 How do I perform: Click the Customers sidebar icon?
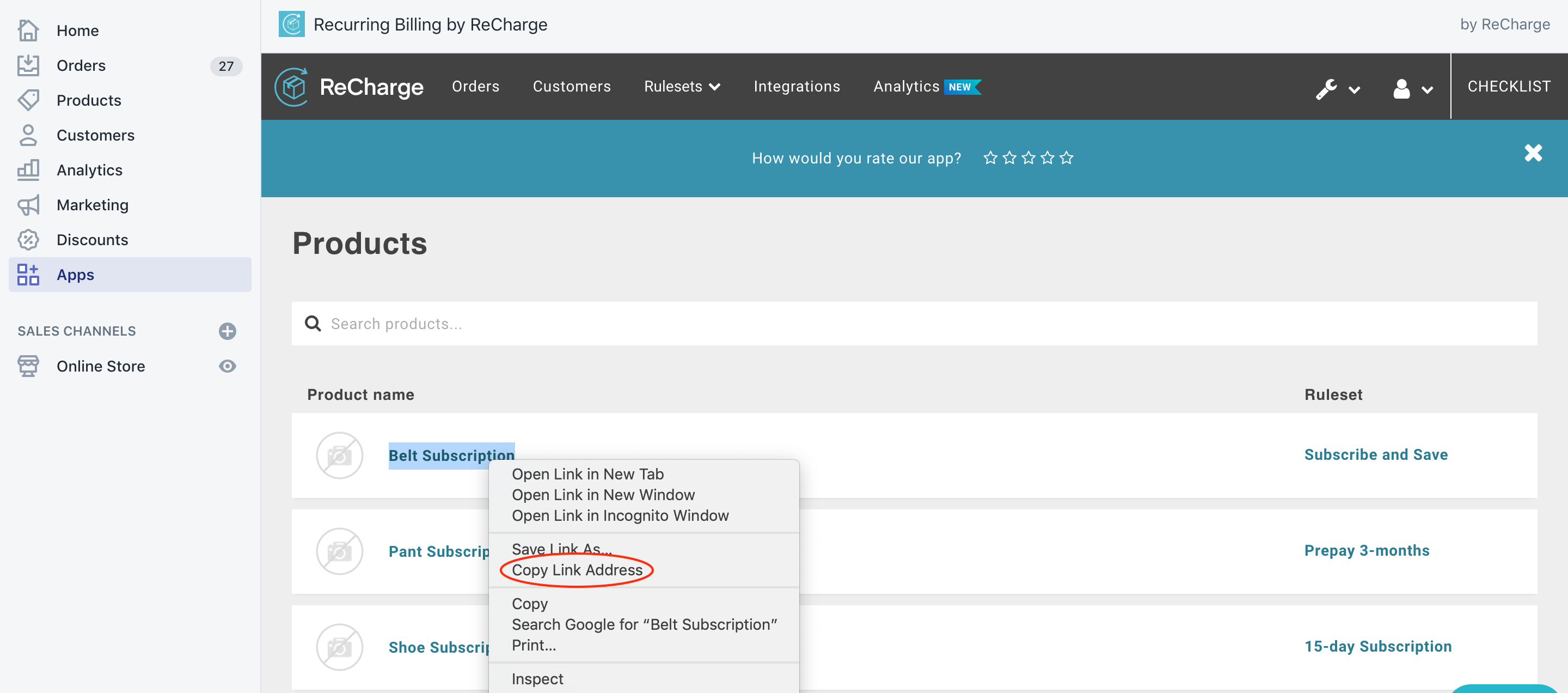[28, 134]
